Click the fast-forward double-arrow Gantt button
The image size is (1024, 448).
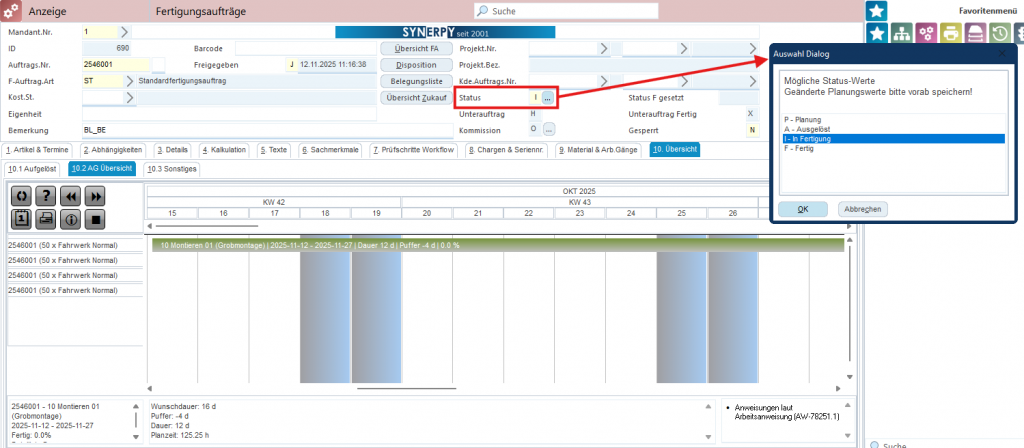[x=96, y=197]
